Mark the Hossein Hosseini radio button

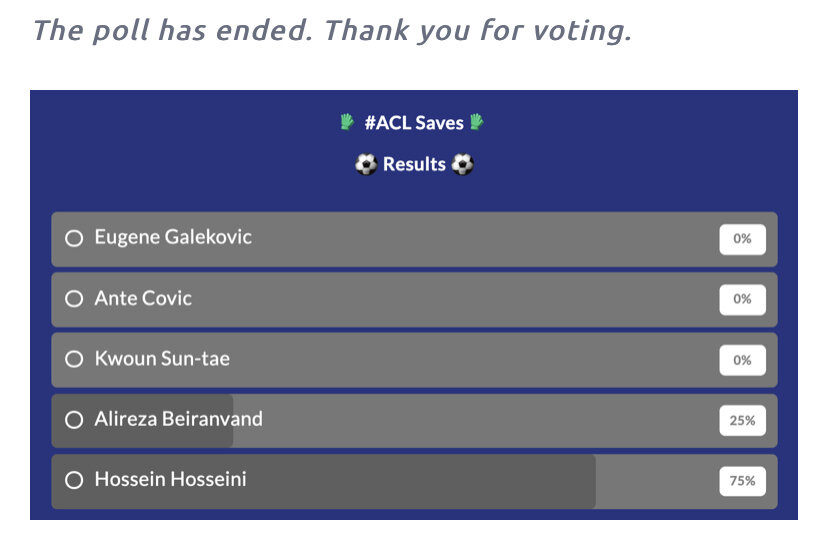(x=73, y=481)
